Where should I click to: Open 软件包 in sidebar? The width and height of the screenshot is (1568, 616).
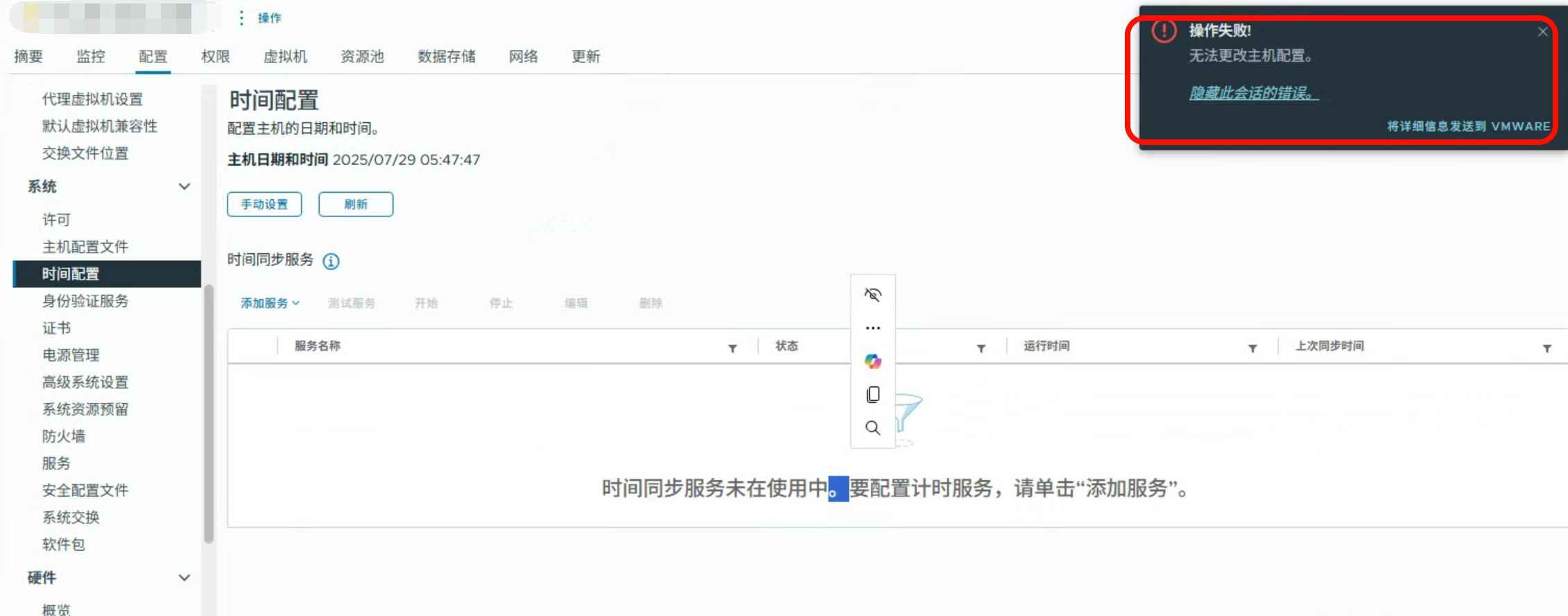(64, 545)
